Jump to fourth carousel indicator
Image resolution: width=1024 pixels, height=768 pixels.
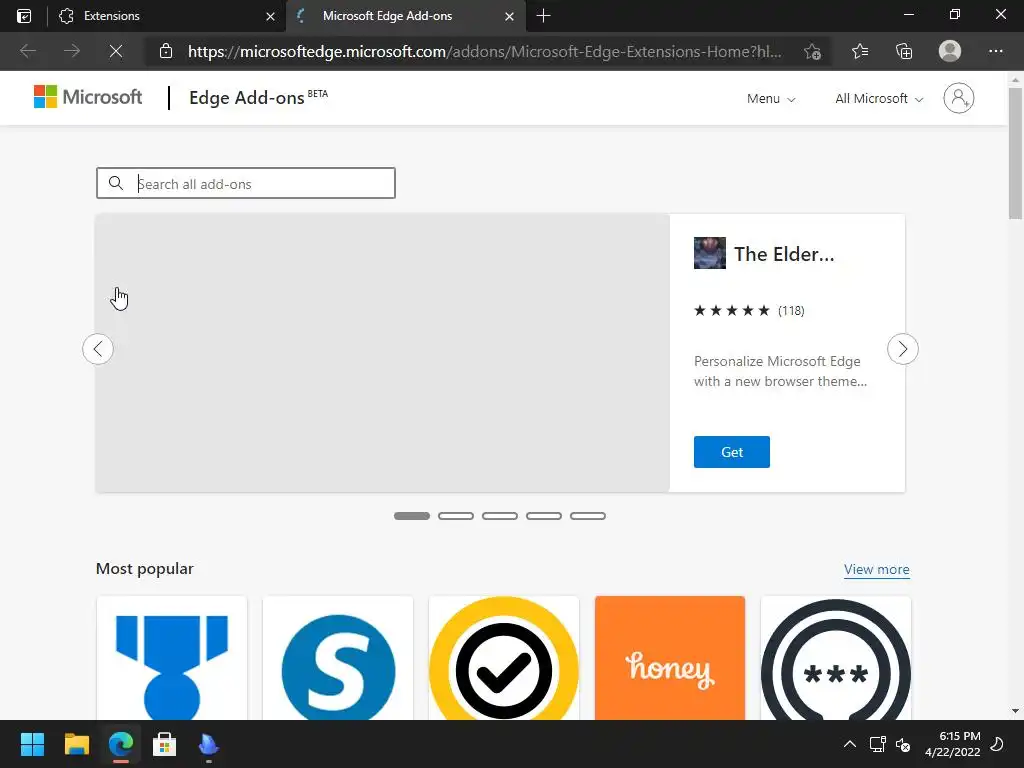pyautogui.click(x=544, y=516)
